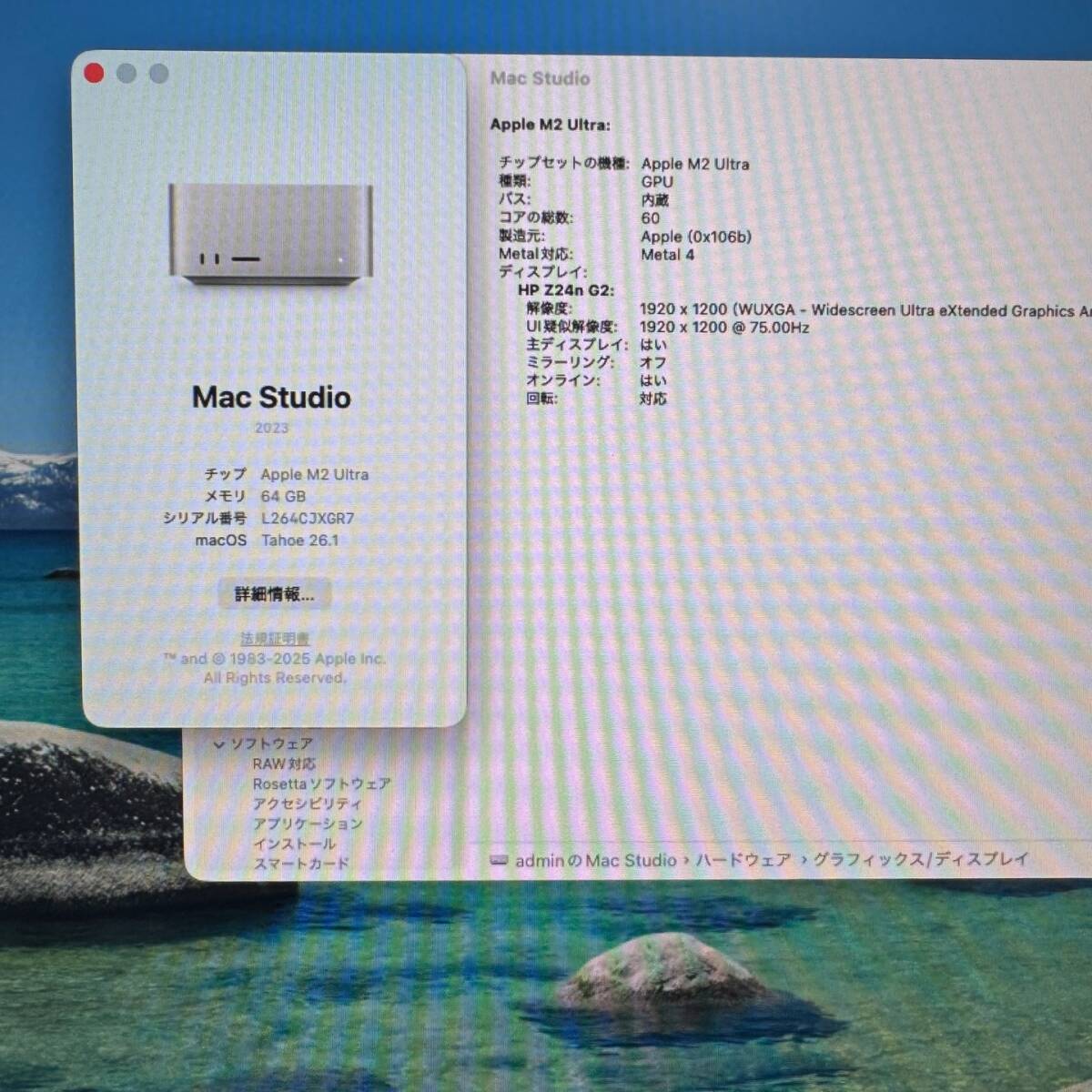1092x1092 pixels.
Task: Select アクセシビリティ in the sidebar
Action: 308,804
